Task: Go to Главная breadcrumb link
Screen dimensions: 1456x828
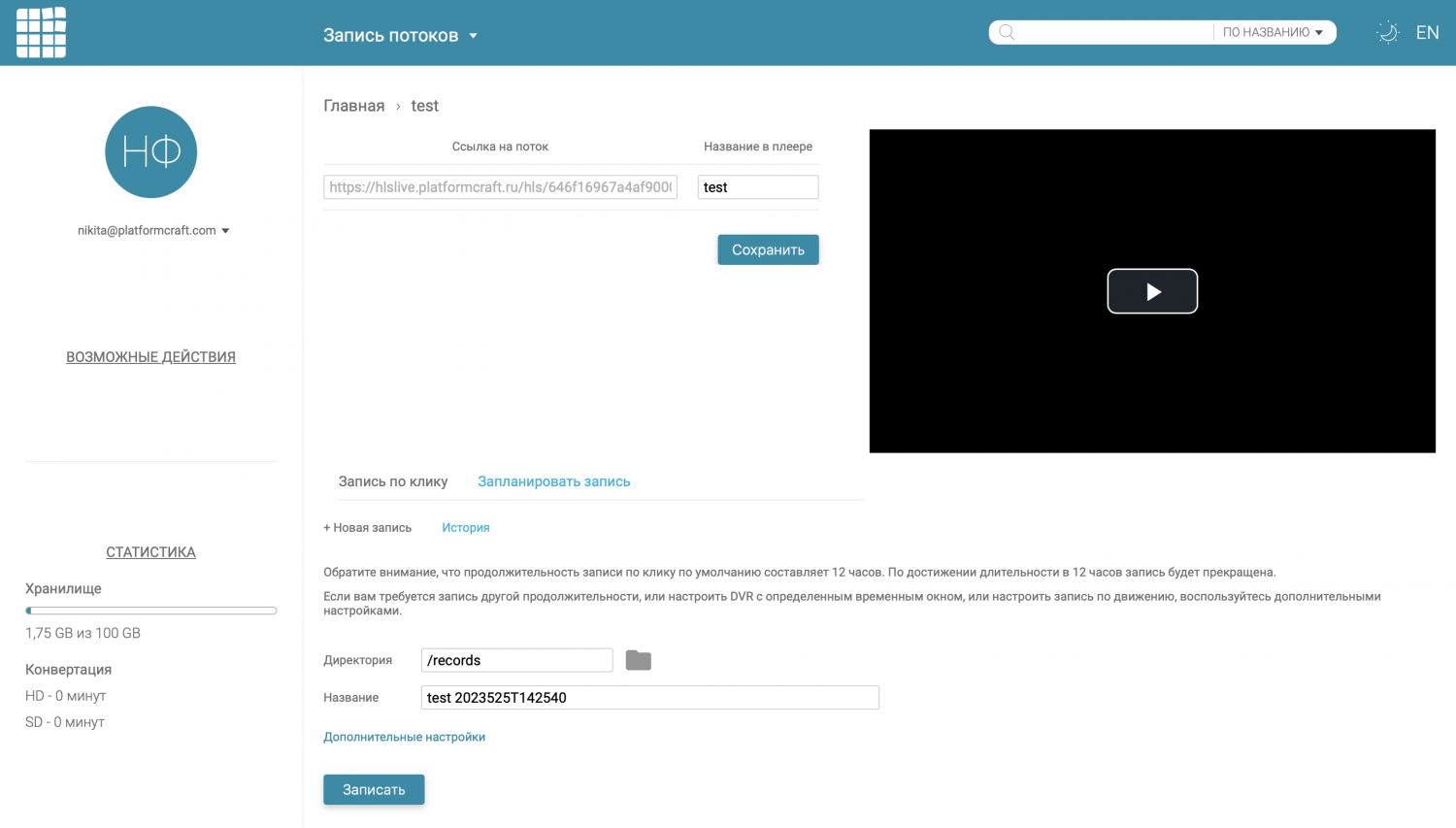Action: pyautogui.click(x=353, y=106)
